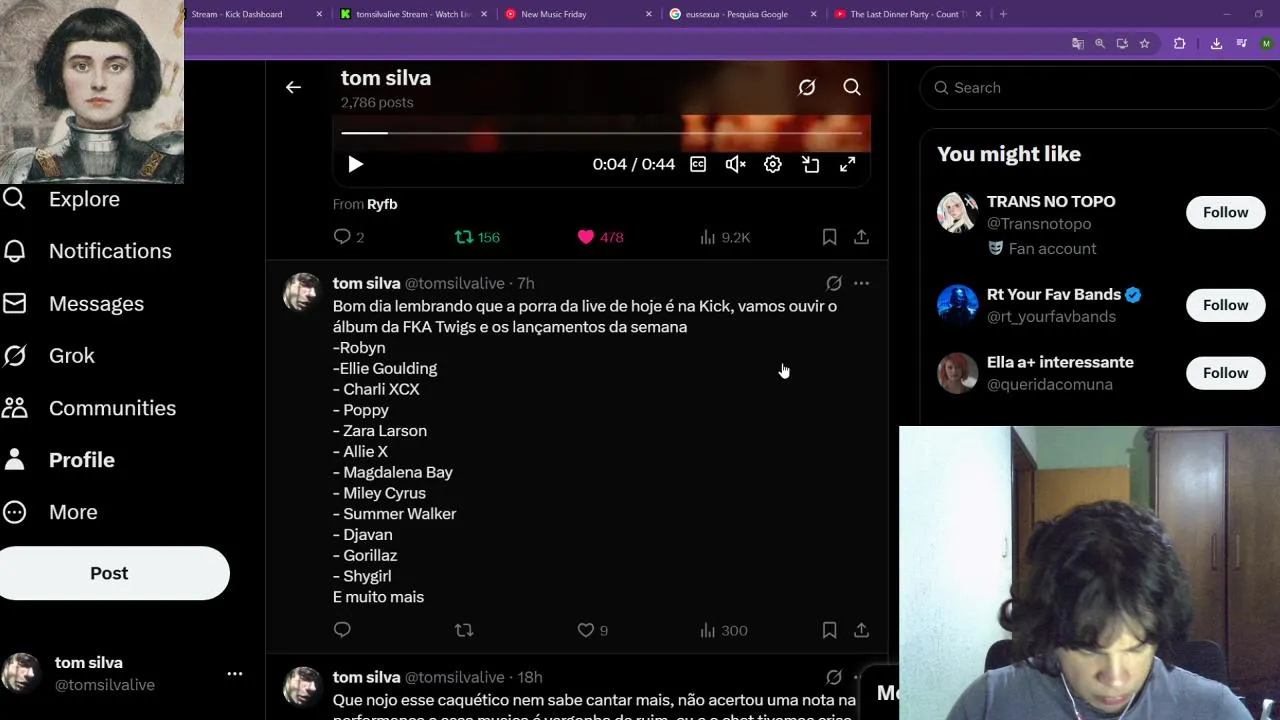The height and width of the screenshot is (720, 1280).
Task: Open browser extensions puzzle icon
Action: click(x=1180, y=43)
